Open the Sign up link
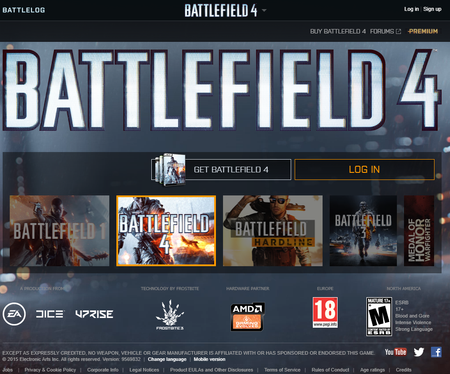 pos(432,9)
